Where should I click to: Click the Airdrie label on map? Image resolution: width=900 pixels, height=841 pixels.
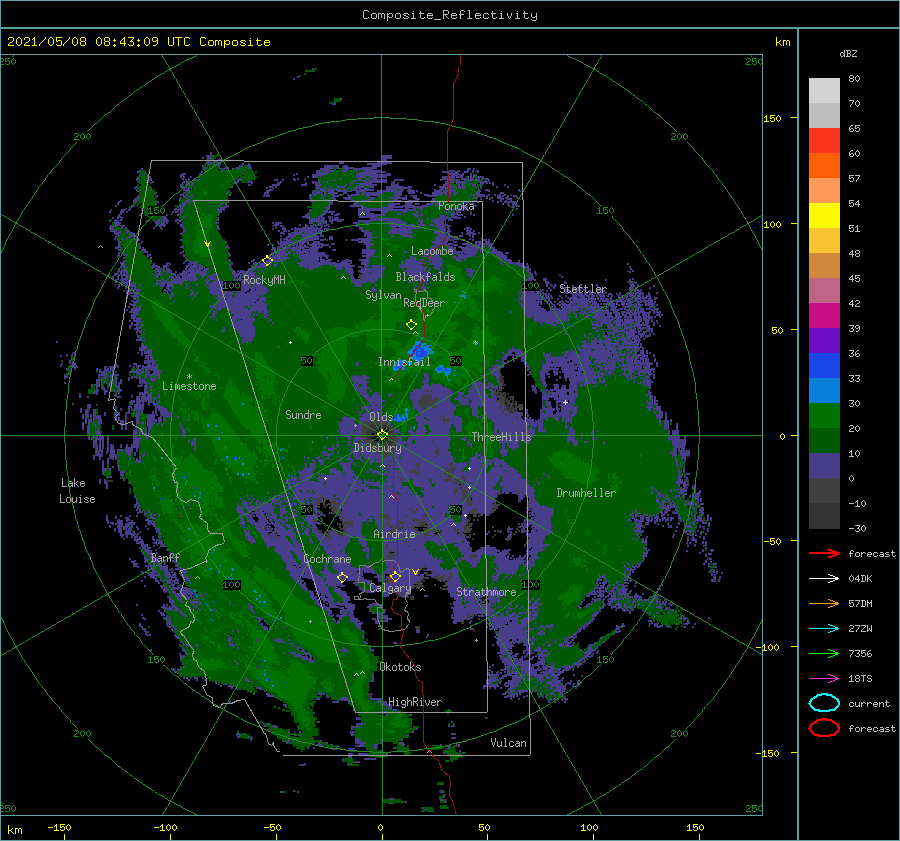pos(394,534)
